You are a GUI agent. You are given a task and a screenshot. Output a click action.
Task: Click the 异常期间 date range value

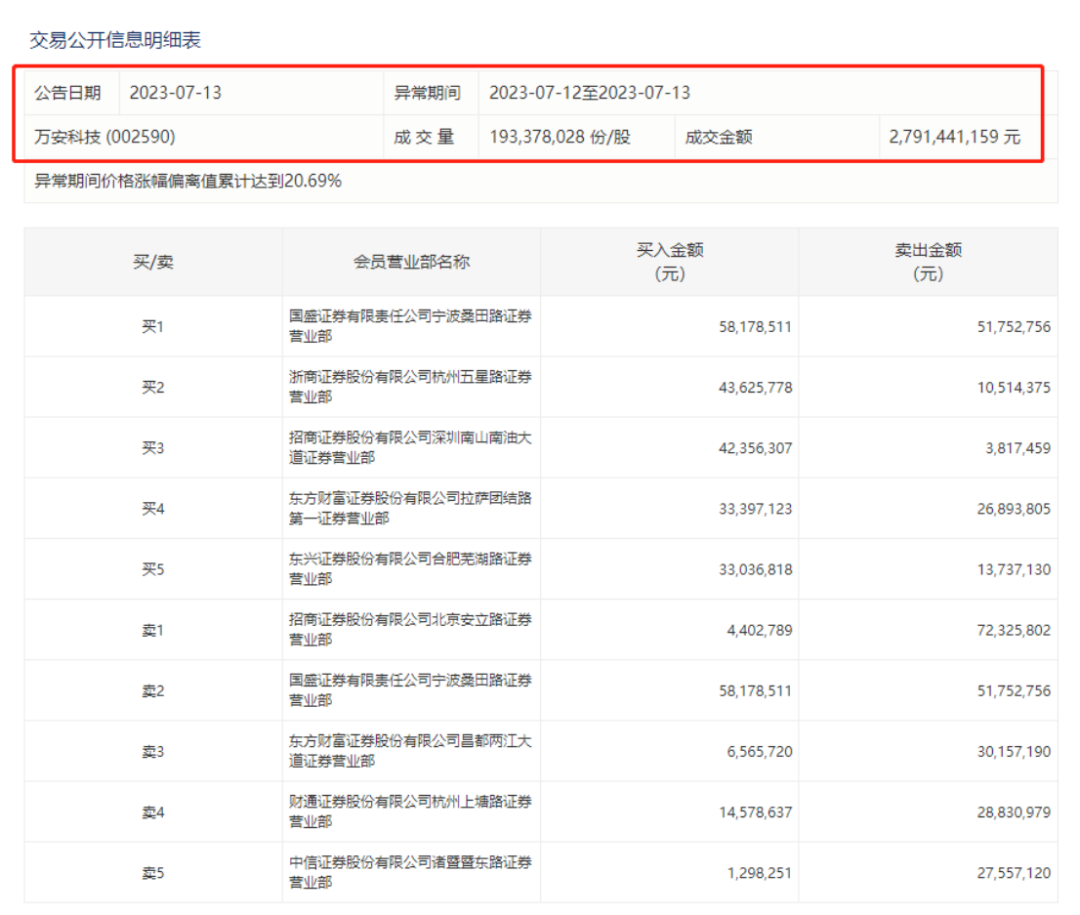589,93
